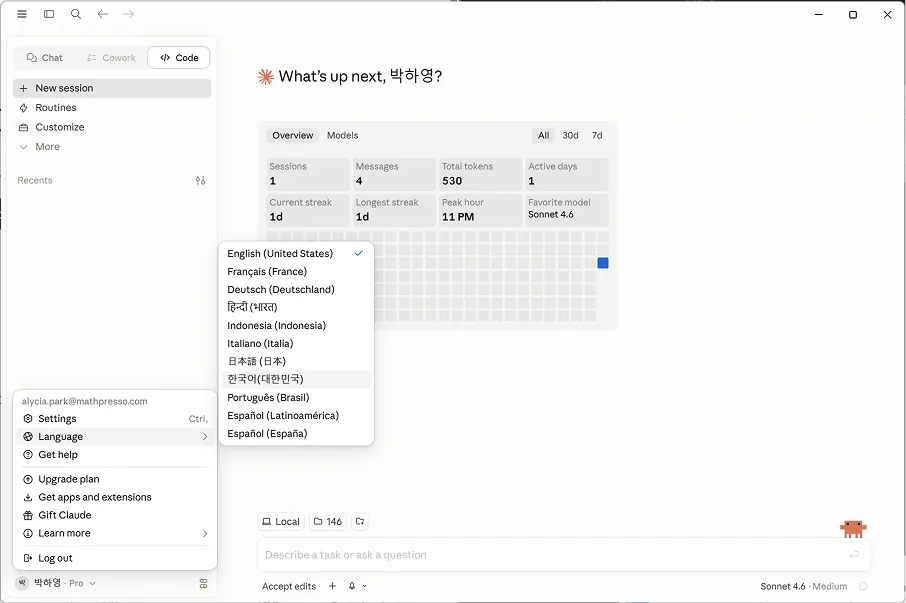The height and width of the screenshot is (603, 906).
Task: Open the hamburger menu icon
Action: (22, 14)
